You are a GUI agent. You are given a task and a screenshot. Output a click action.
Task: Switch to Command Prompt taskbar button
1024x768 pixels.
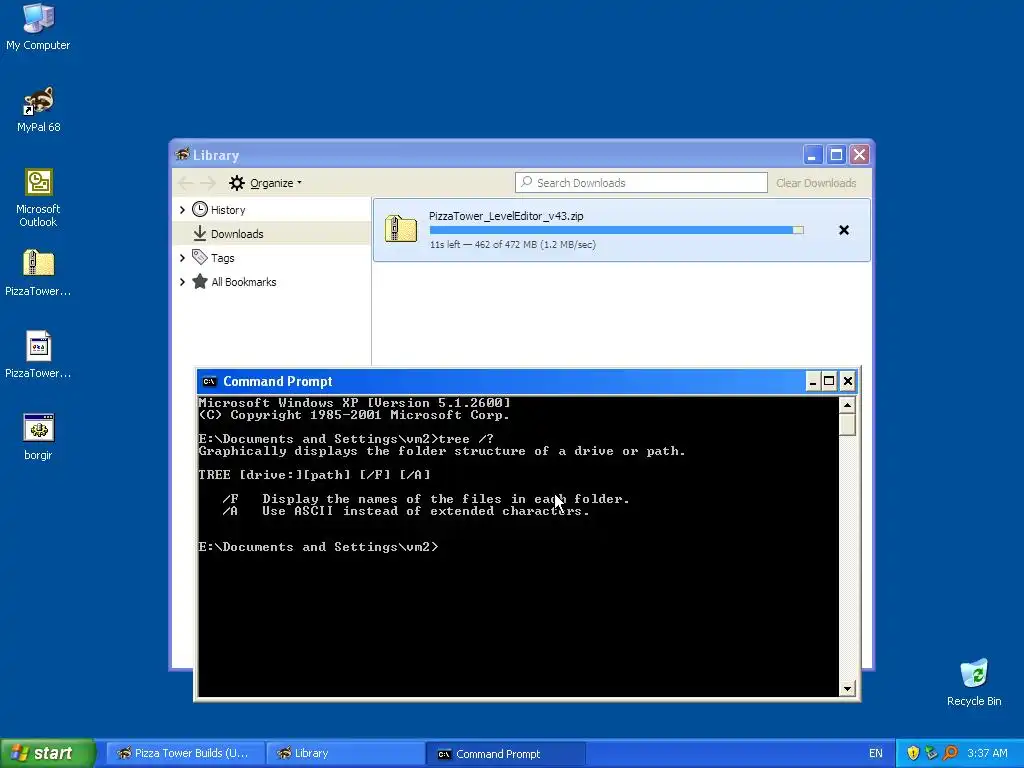[505, 753]
